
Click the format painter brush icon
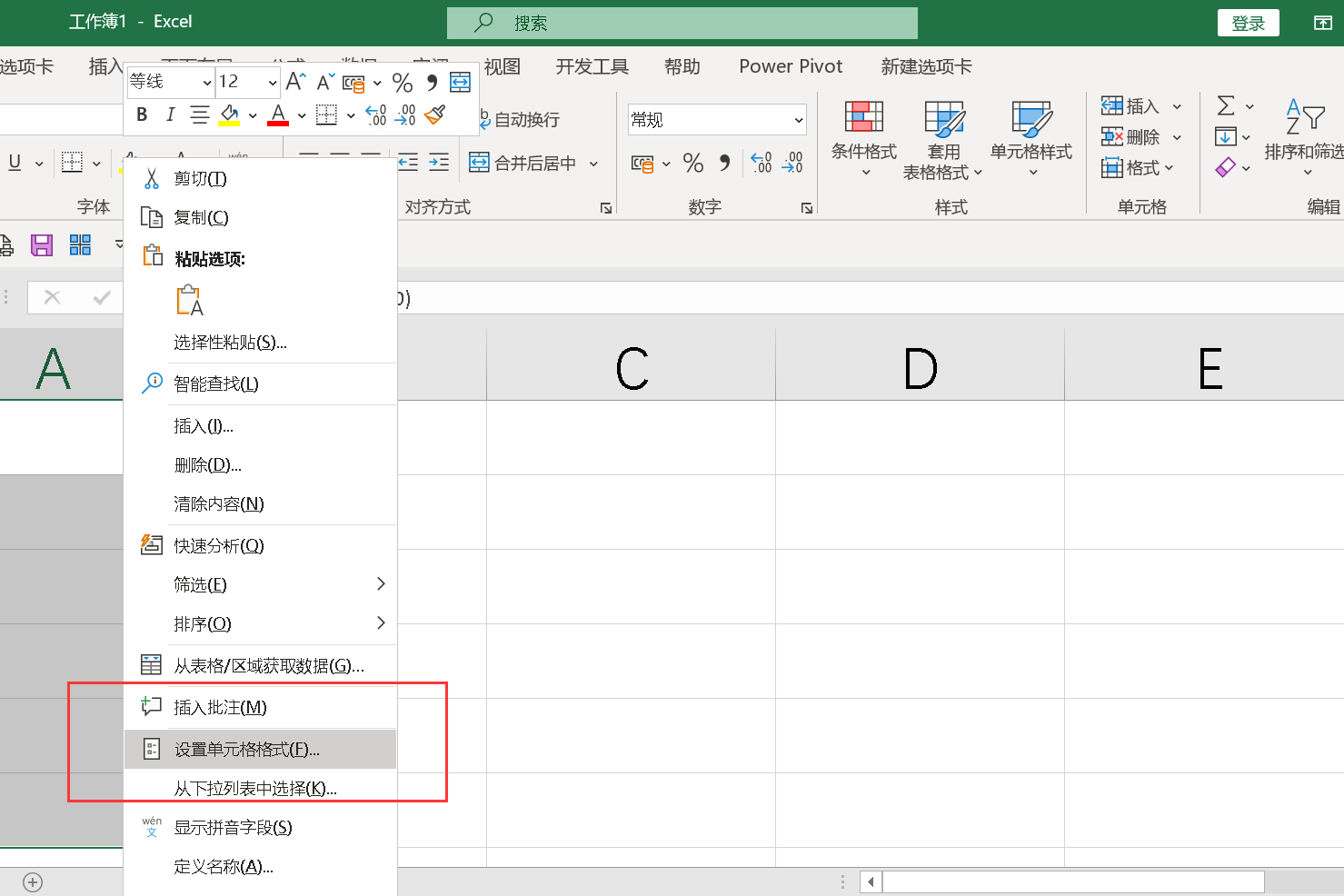pyautogui.click(x=435, y=114)
